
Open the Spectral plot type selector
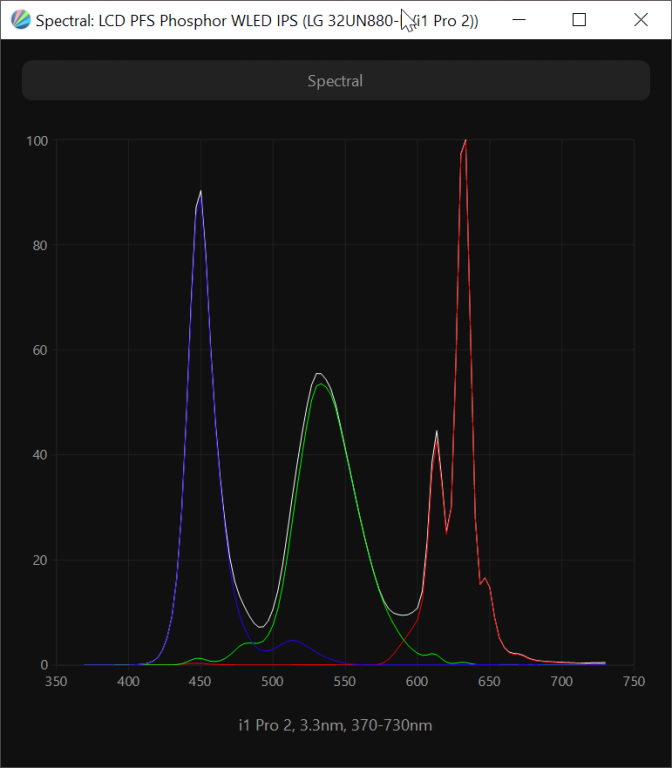tap(336, 81)
